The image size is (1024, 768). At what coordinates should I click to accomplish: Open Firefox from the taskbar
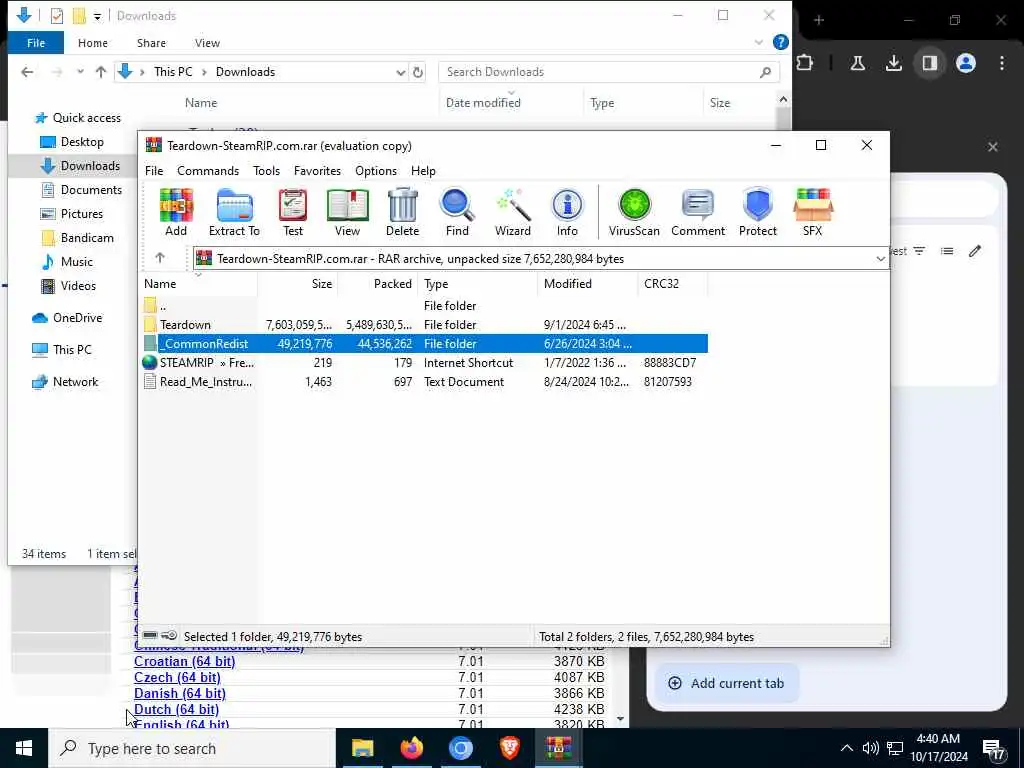[411, 748]
